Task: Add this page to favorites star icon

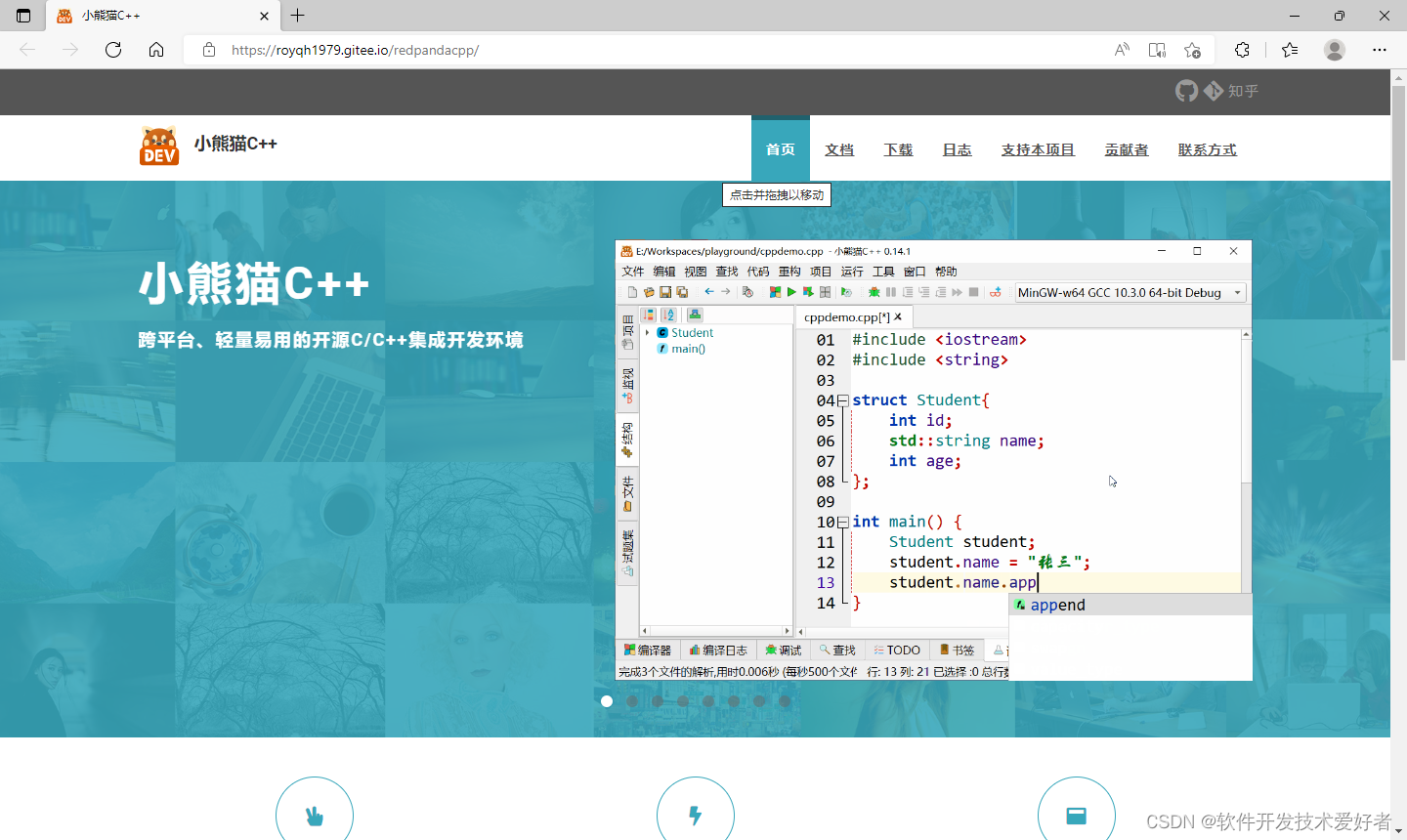Action: coord(1192,50)
